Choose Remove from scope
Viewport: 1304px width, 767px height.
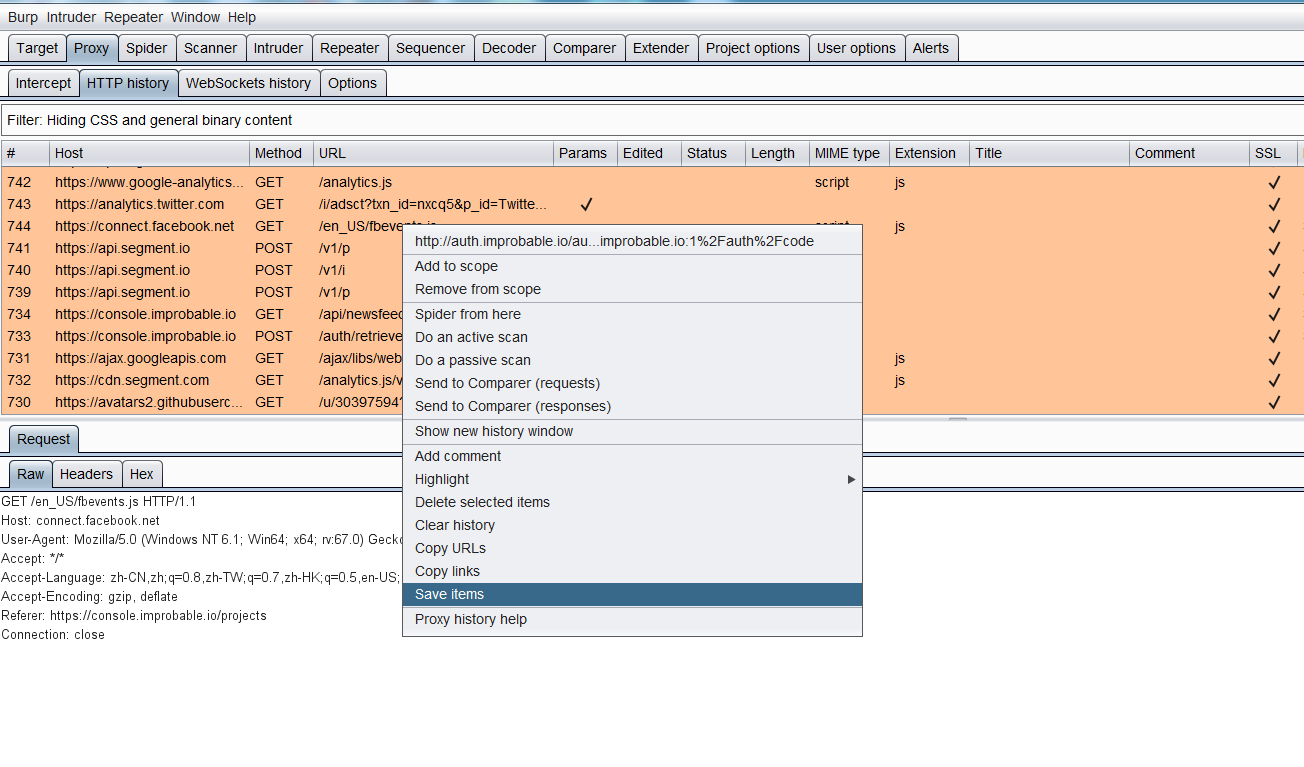point(632,289)
